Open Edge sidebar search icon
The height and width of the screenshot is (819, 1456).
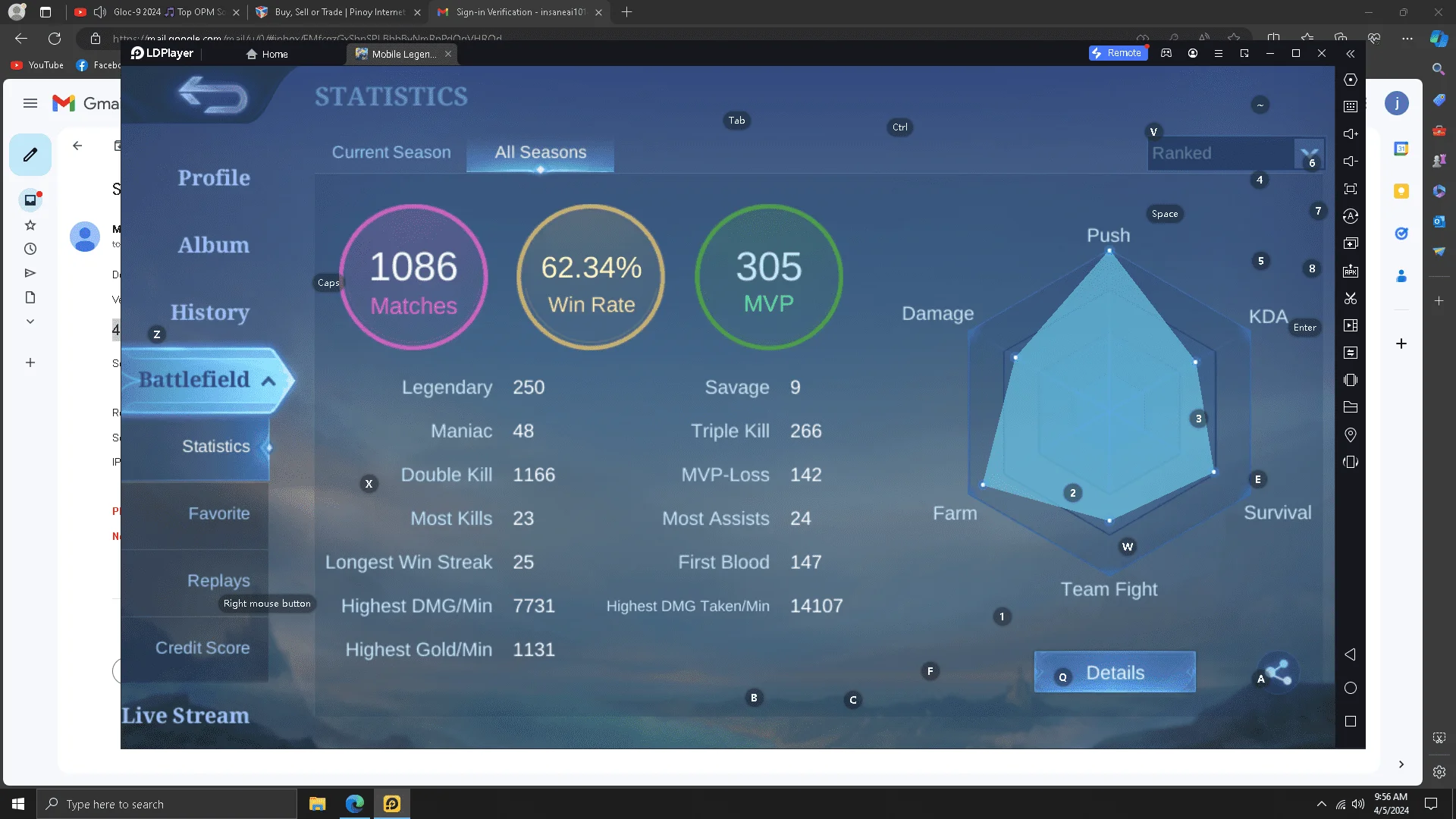click(1439, 69)
